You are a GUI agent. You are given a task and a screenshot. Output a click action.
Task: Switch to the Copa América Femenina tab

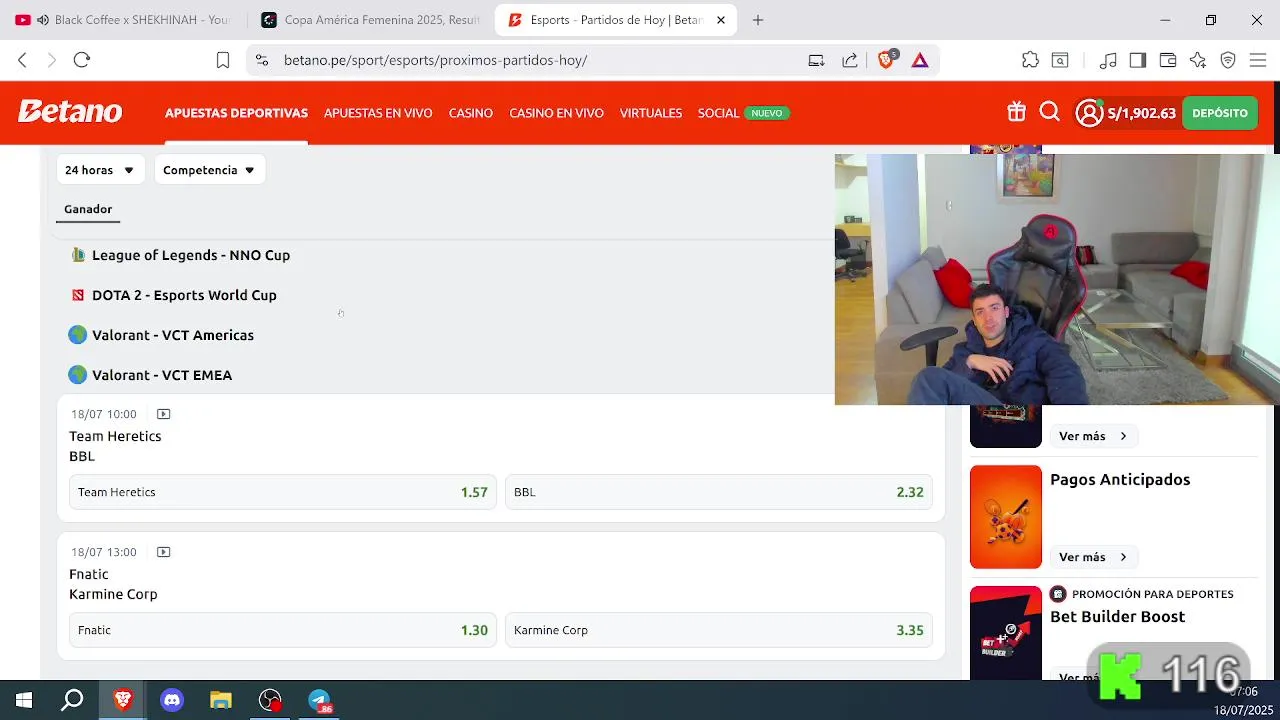370,20
